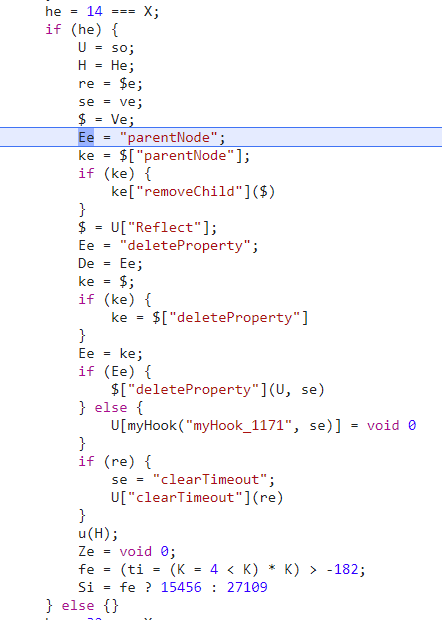Viewport: 442px width, 620px height.
Task: Click the else keyword after deleteProperty call
Action: pyautogui.click(x=111, y=408)
